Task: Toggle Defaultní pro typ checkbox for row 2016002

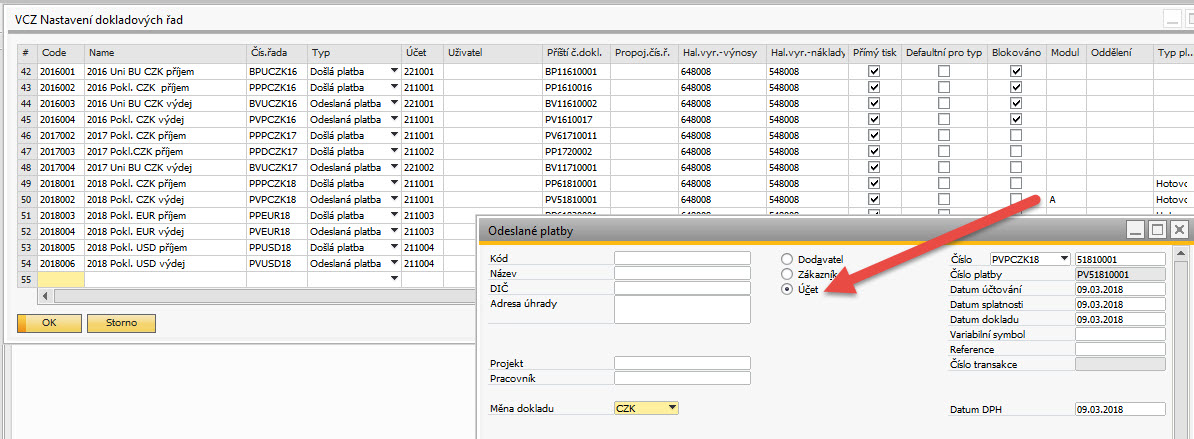Action: [943, 87]
